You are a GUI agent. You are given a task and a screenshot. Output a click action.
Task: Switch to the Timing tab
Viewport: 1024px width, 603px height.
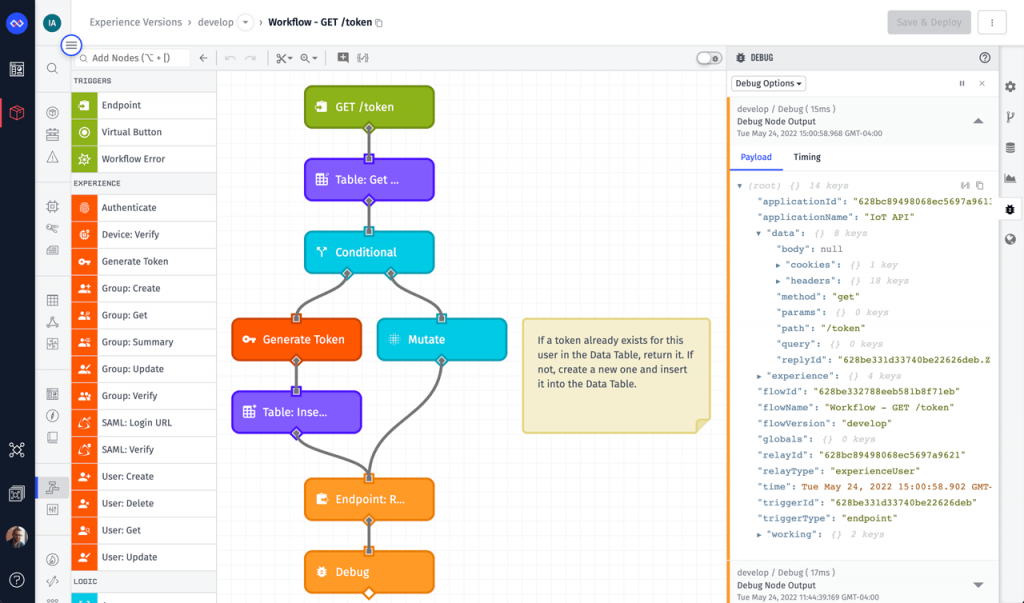[807, 157]
